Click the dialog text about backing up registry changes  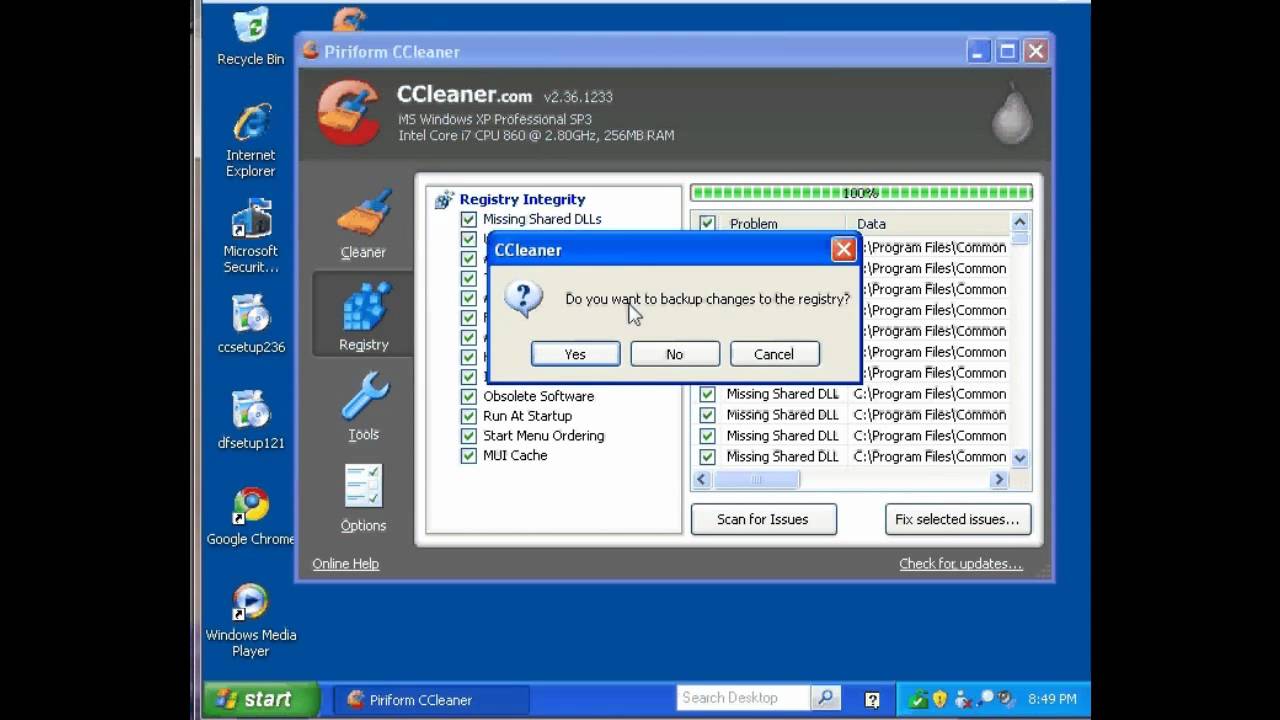point(707,299)
